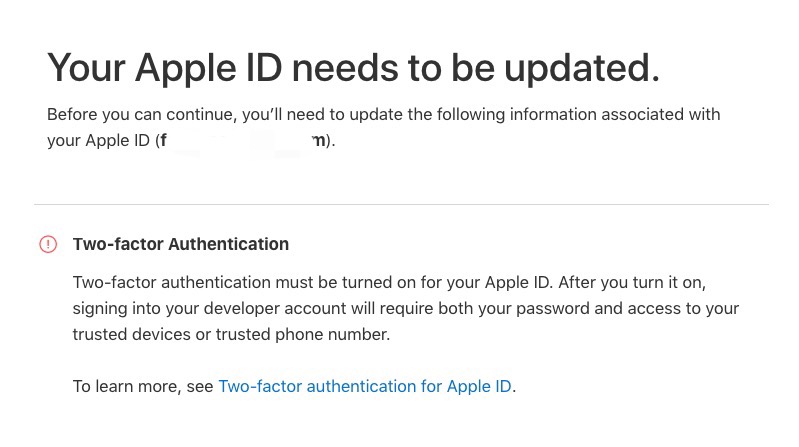Open Two-factor authentication for Apple ID link
The image size is (799, 447).
[365, 386]
